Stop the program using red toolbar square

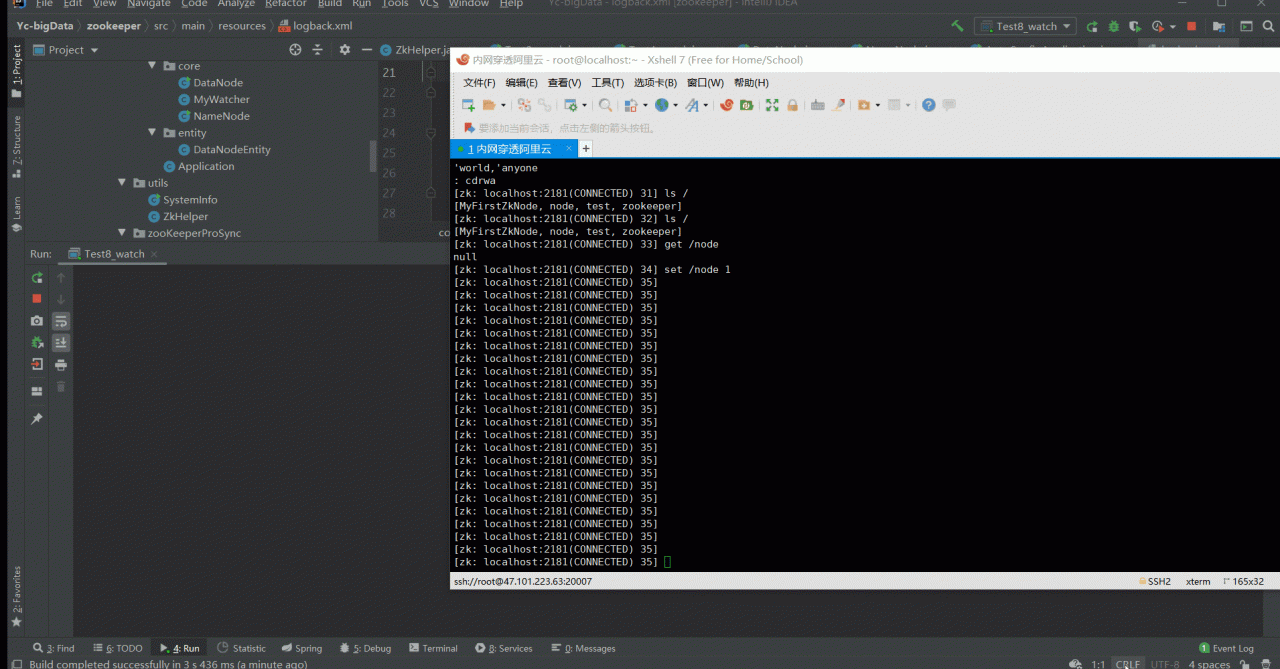point(1191,26)
